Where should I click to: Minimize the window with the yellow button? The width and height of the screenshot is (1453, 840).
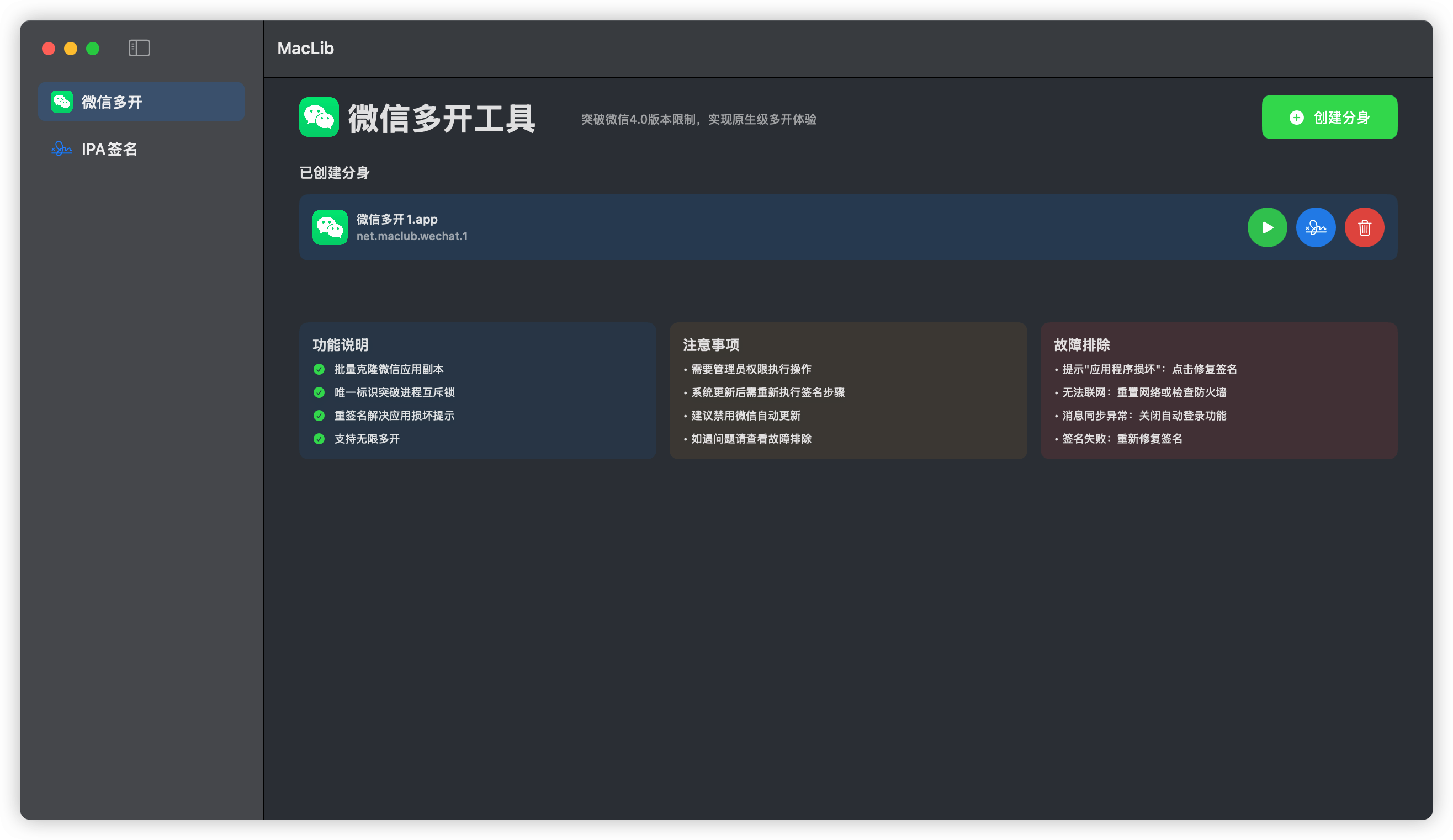pos(70,49)
